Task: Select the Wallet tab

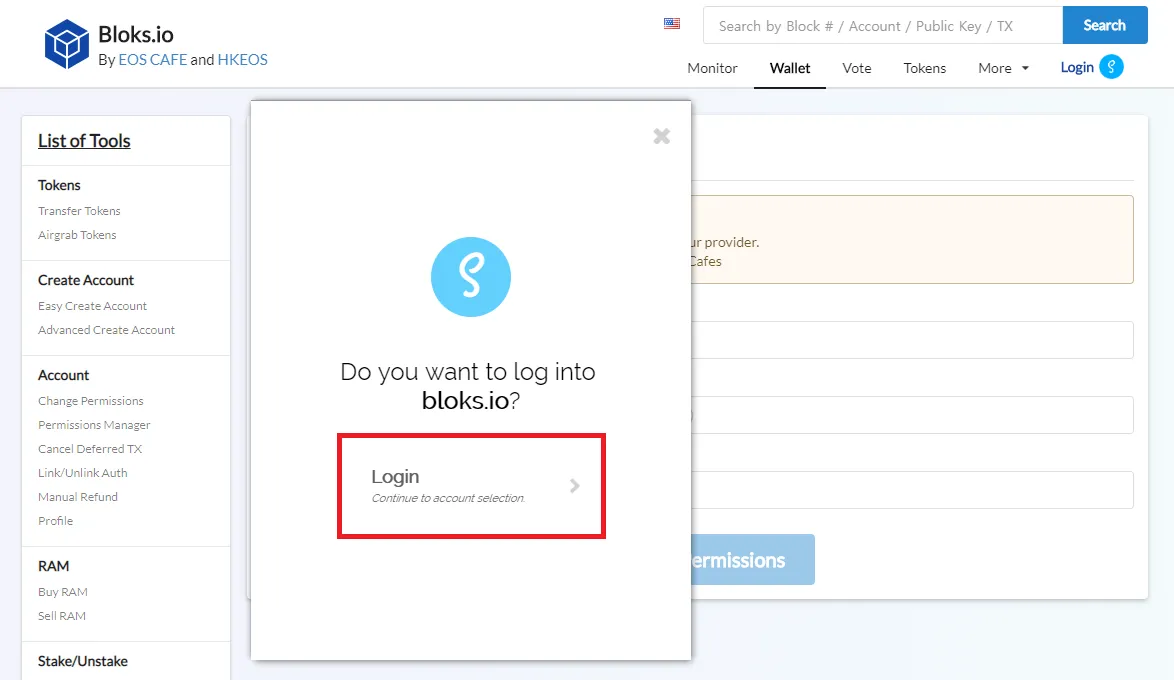Action: pos(790,68)
